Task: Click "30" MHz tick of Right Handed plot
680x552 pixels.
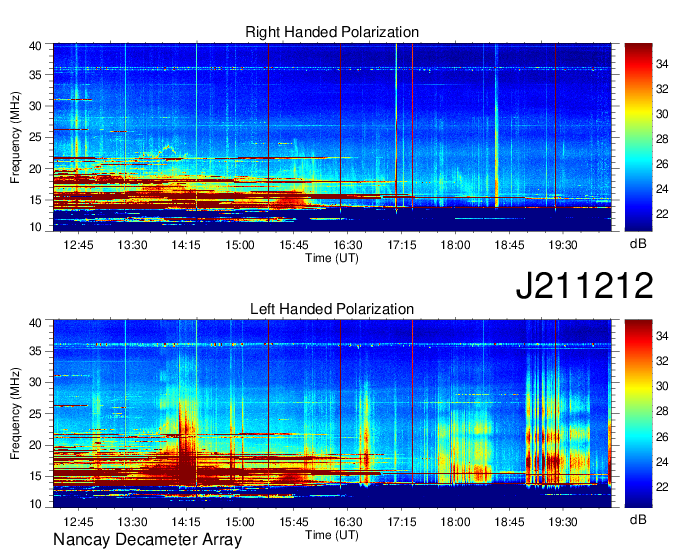Action: (x=35, y=106)
